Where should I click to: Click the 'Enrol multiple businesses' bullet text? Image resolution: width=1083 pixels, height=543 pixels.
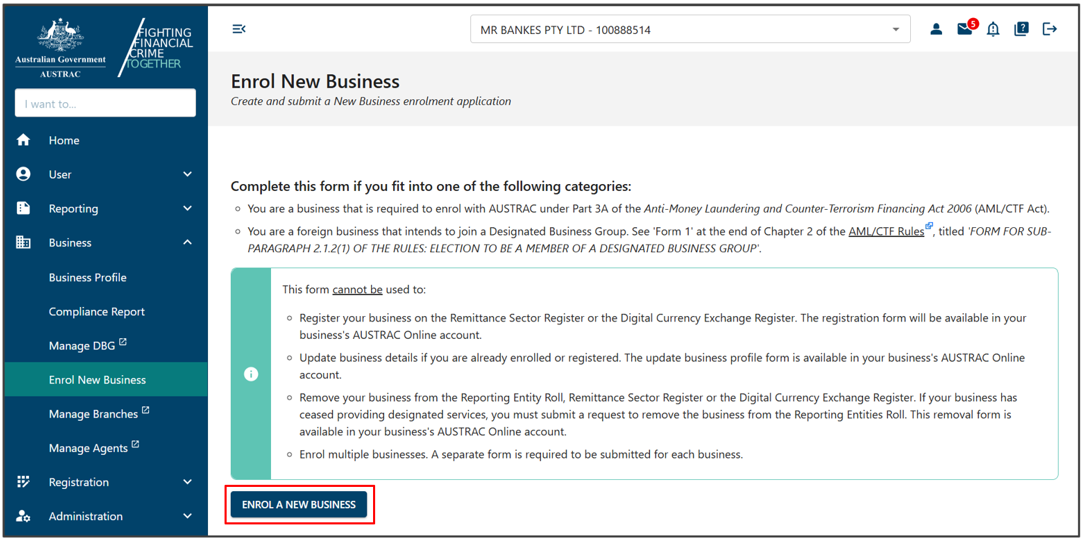tap(521, 455)
